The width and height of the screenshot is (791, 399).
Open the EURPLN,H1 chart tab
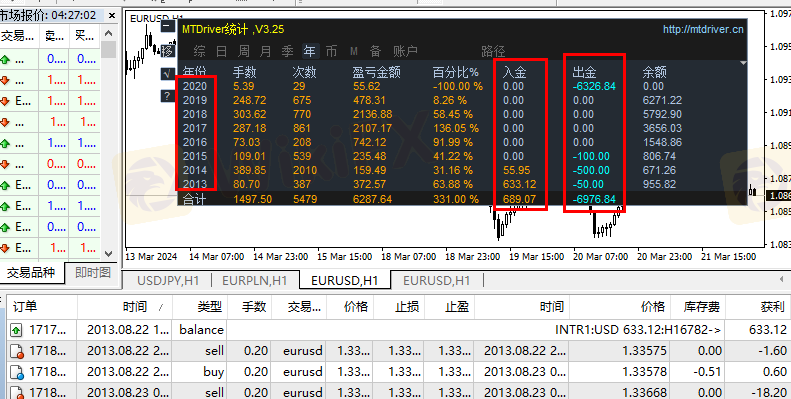254,280
